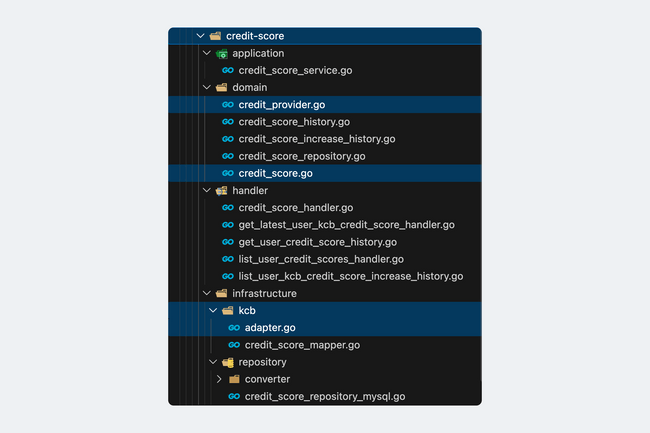The width and height of the screenshot is (650, 433).
Task: Click Go icon beside adapter.go
Action: coord(234,328)
